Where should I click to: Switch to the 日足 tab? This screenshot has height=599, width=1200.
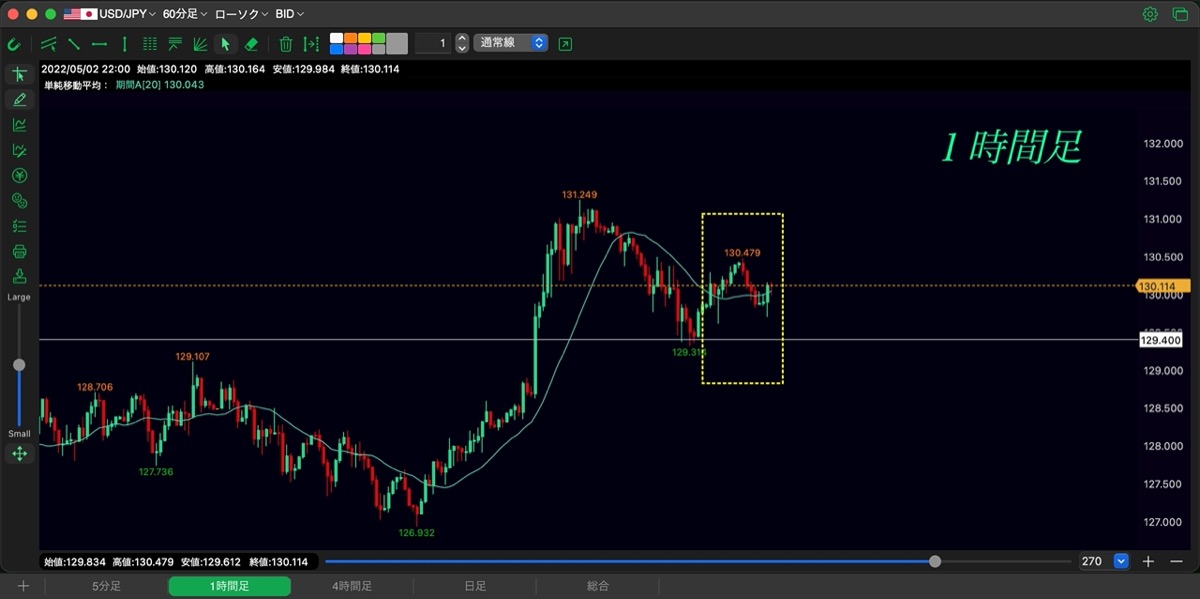coord(475,586)
